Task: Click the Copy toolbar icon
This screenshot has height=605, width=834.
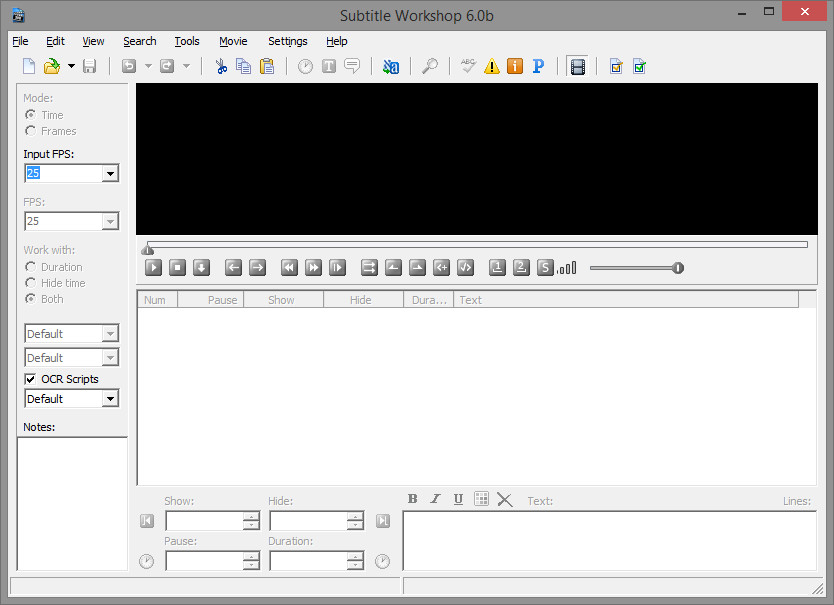Action: pos(244,67)
